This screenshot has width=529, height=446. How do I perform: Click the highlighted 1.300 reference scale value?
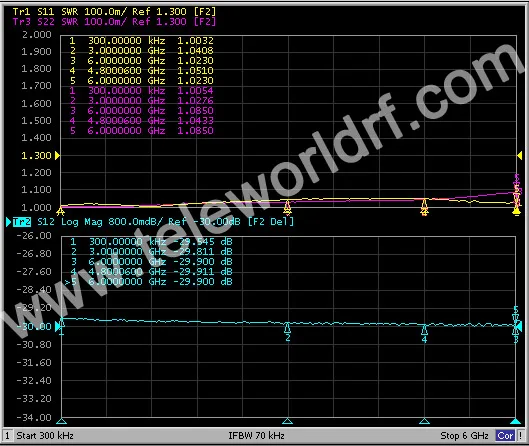36,156
